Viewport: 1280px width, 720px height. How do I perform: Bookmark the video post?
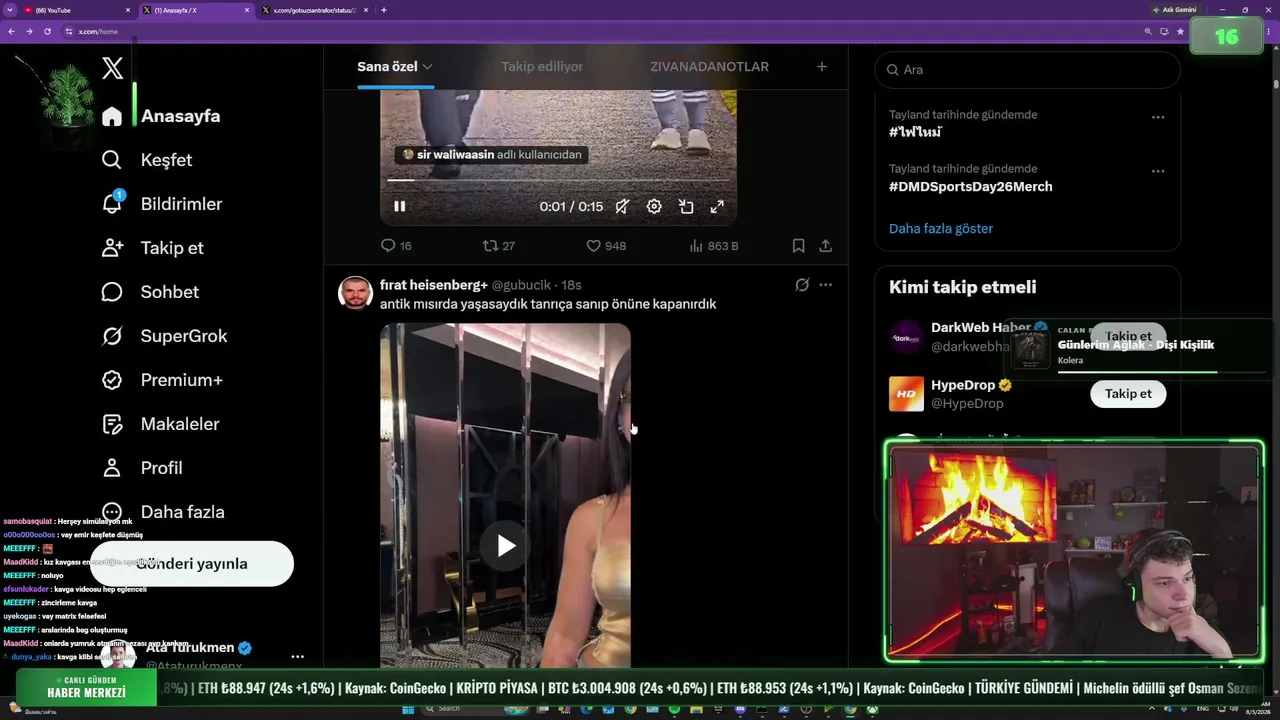798,246
